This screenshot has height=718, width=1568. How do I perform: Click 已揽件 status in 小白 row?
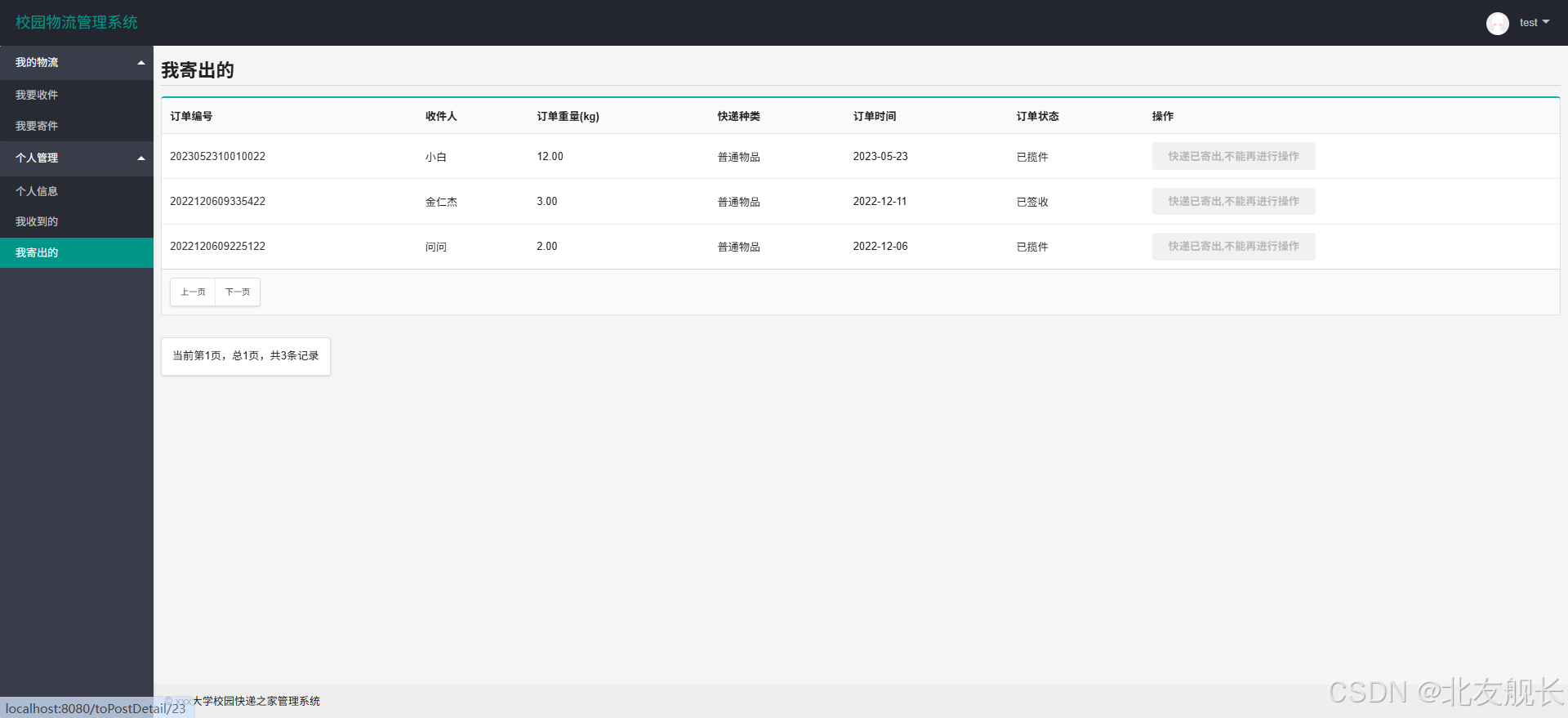click(1032, 157)
